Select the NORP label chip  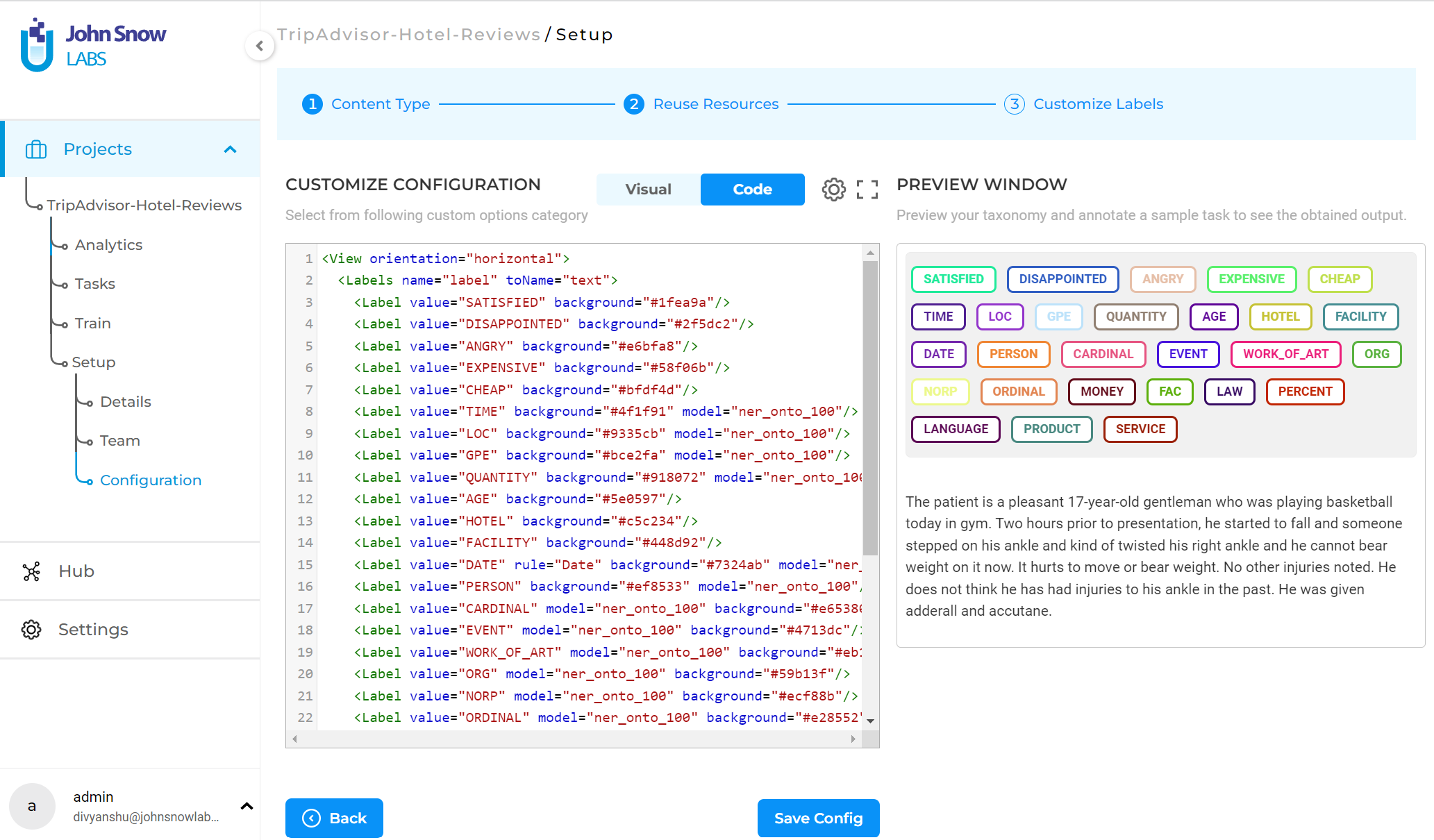(x=940, y=392)
